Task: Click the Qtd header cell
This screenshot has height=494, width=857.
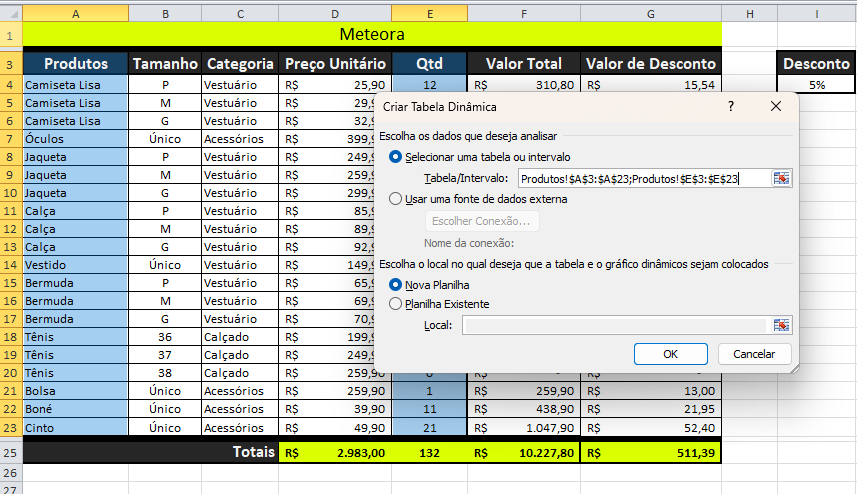Action: [x=430, y=64]
